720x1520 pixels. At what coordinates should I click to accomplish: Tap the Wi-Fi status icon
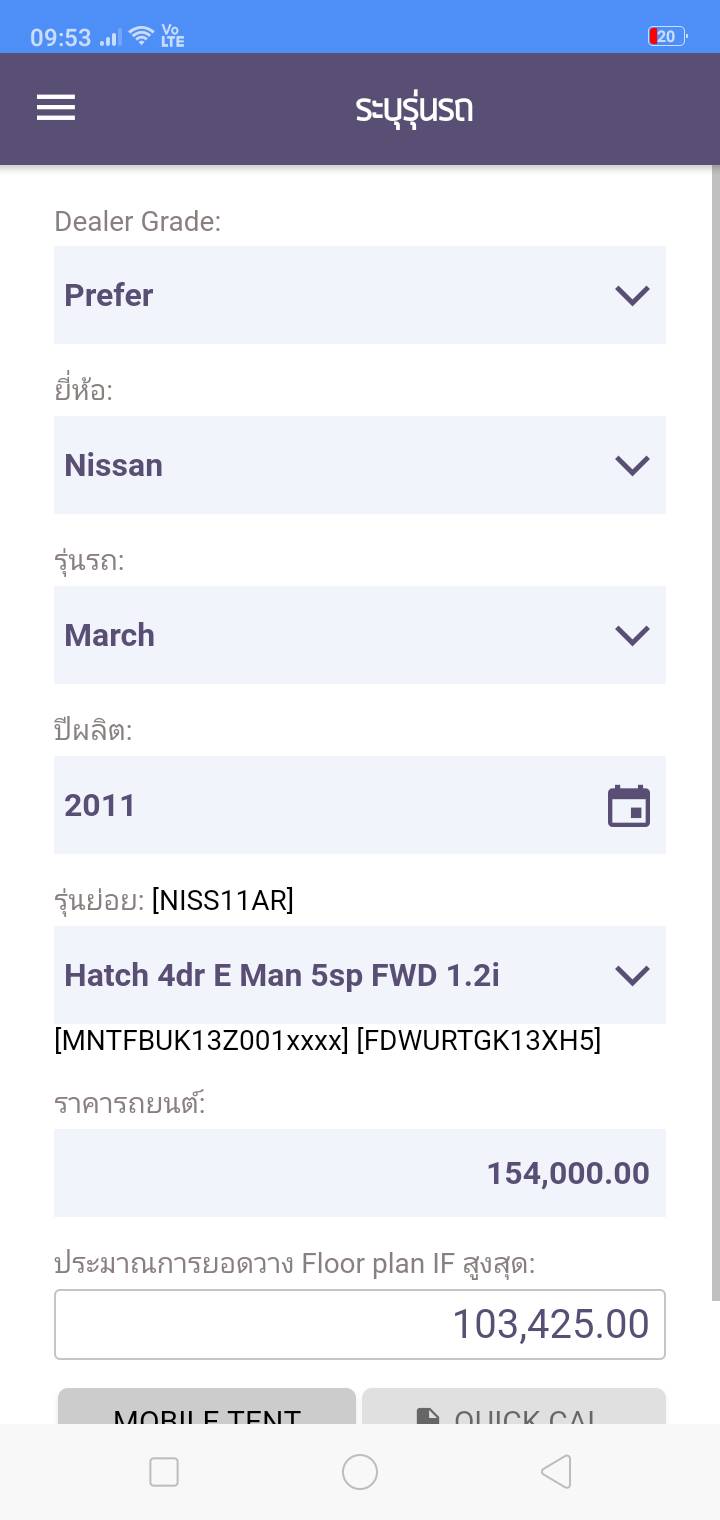pos(141,37)
